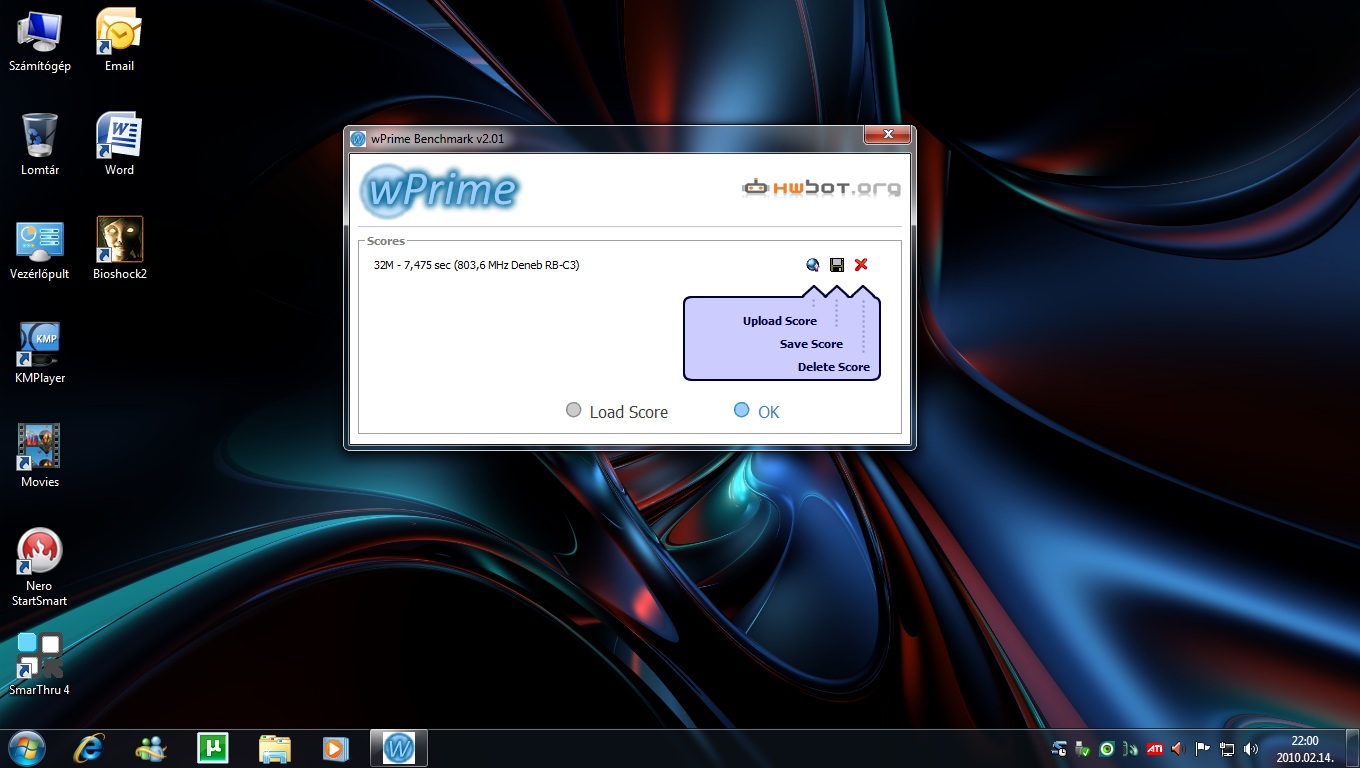Image resolution: width=1360 pixels, height=768 pixels.
Task: Launch Internet Explorer from the taskbar
Action: [90, 748]
